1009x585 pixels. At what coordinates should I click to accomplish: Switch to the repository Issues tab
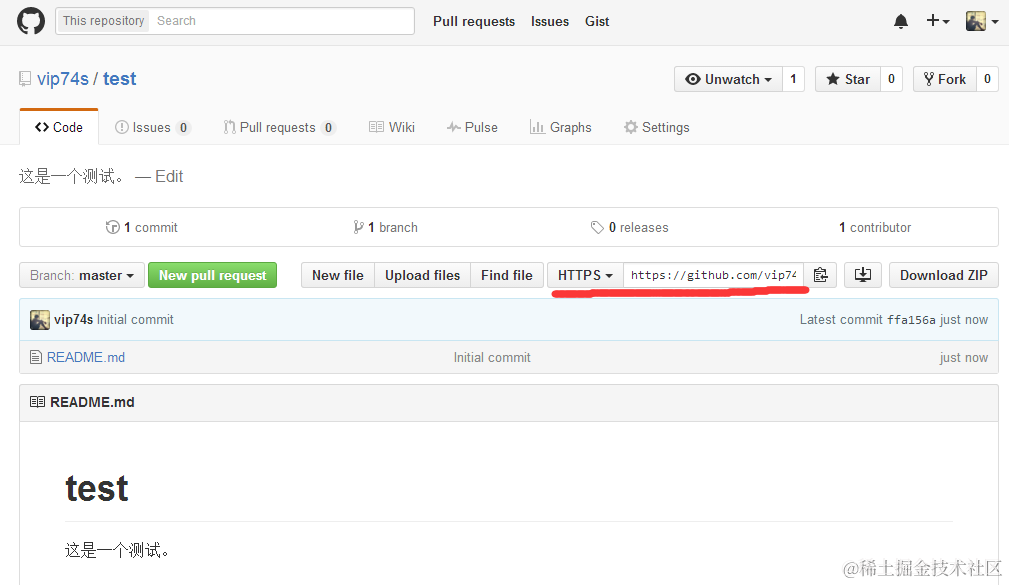coord(153,127)
